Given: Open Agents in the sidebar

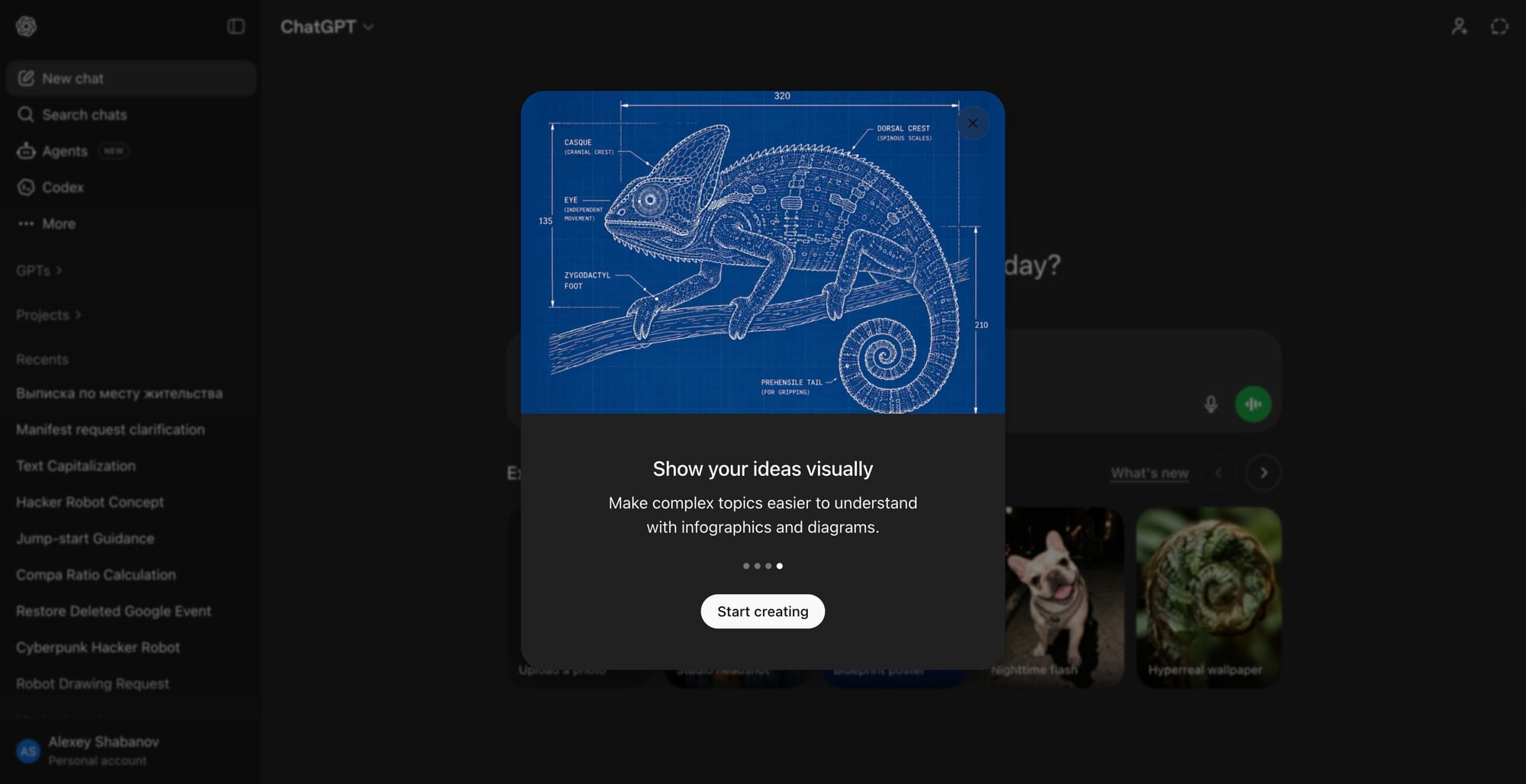Looking at the screenshot, I should 130,151.
